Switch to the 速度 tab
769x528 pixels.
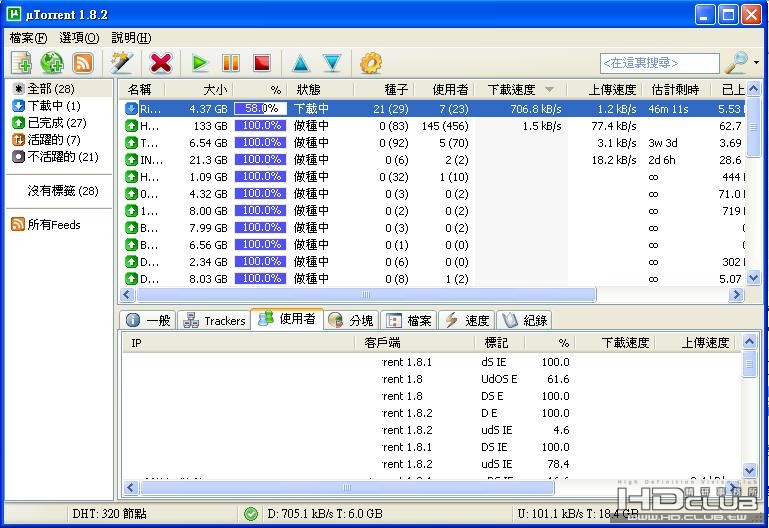(467, 321)
